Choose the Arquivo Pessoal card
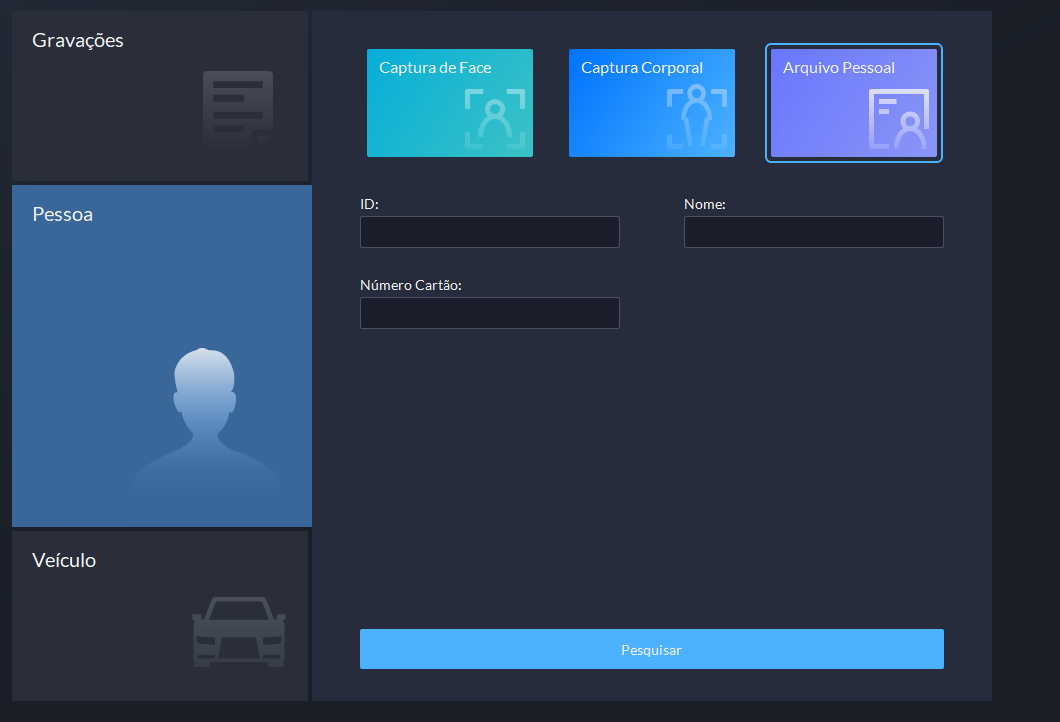This screenshot has height=722, width=1060. coord(854,103)
